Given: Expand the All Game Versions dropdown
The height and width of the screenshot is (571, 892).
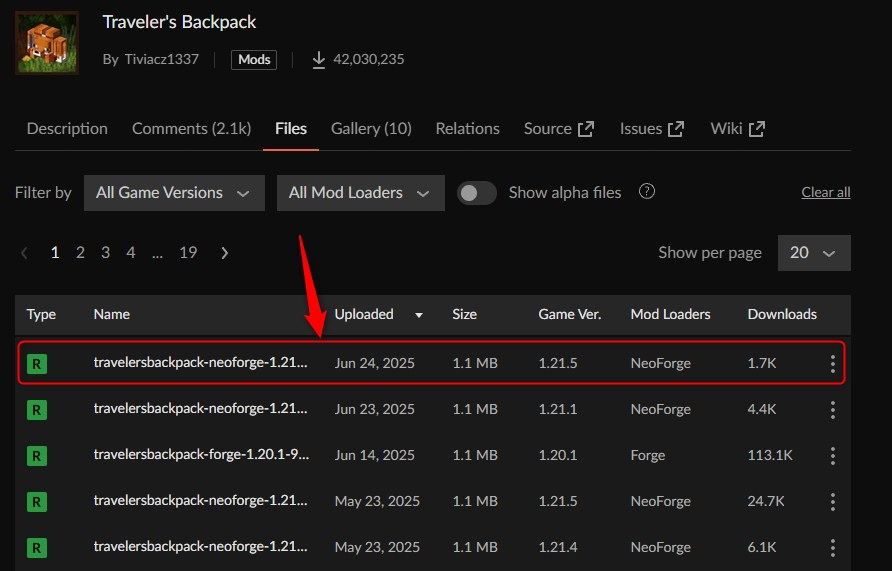Looking at the screenshot, I should tap(174, 193).
